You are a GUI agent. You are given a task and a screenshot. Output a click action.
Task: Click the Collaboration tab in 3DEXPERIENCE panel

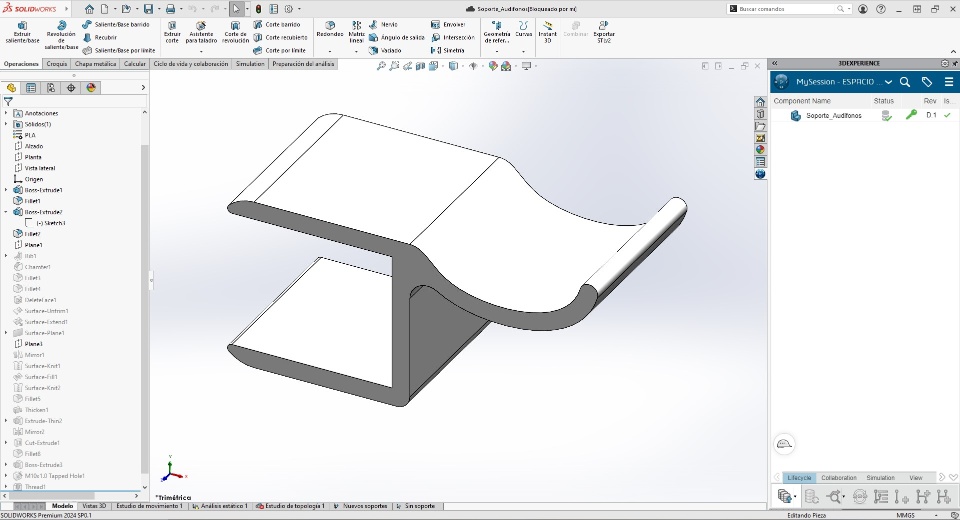[x=838, y=478]
